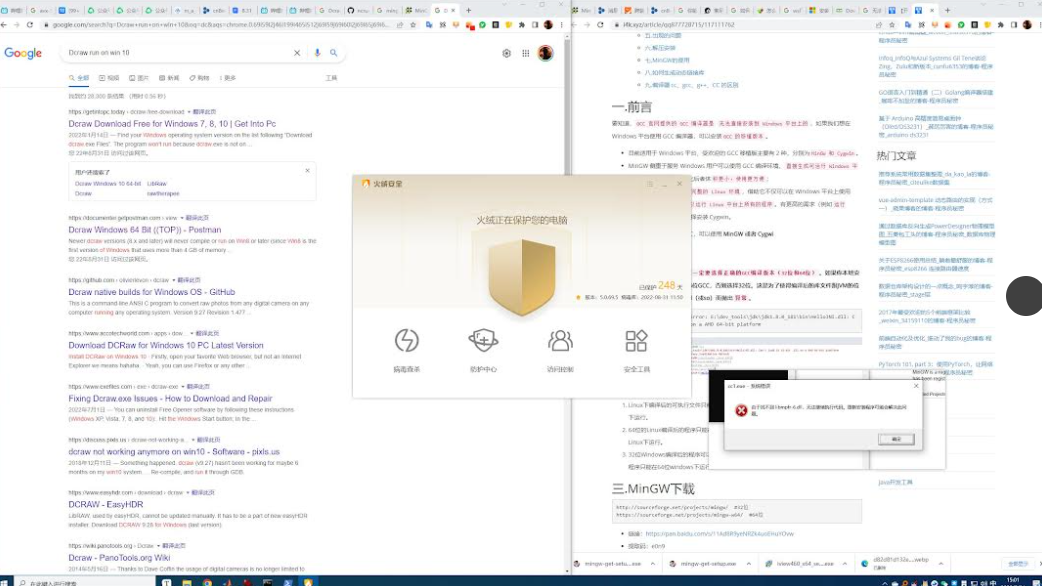Close the cc1.exe system error dialog
Image resolution: width=1042 pixels, height=586 pixels.
[x=916, y=386]
